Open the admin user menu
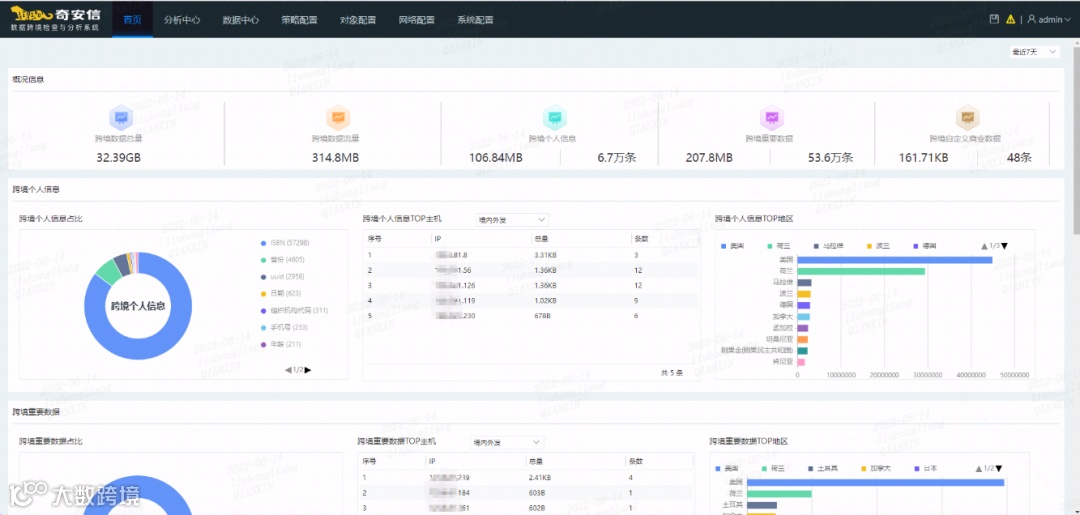 point(1048,19)
